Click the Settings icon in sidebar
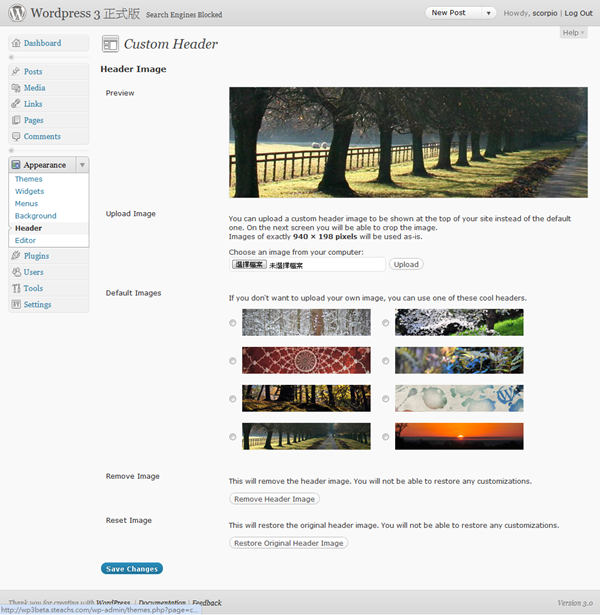This screenshot has height=615, width=600. (x=16, y=304)
